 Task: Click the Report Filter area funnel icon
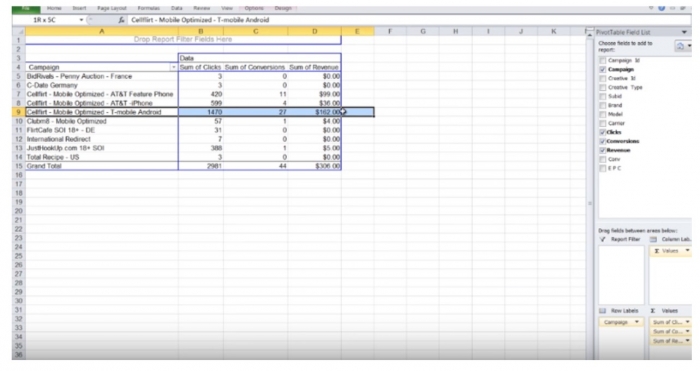click(603, 239)
